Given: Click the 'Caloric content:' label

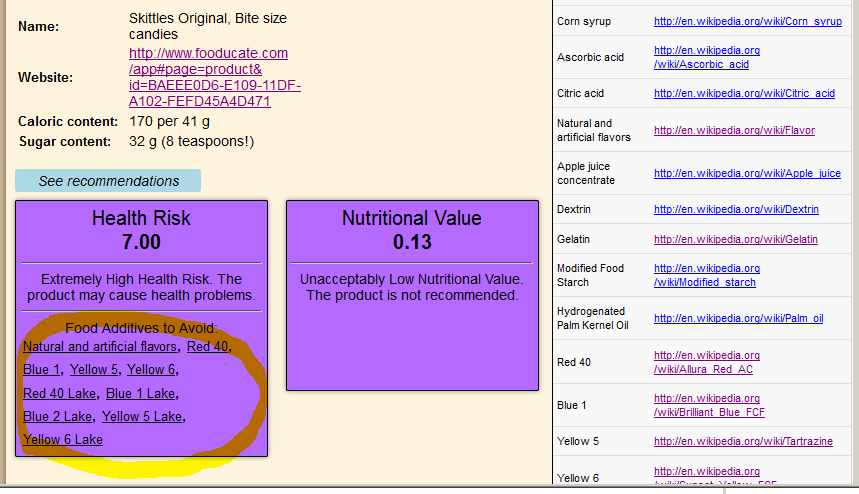Looking at the screenshot, I should (x=68, y=122).
